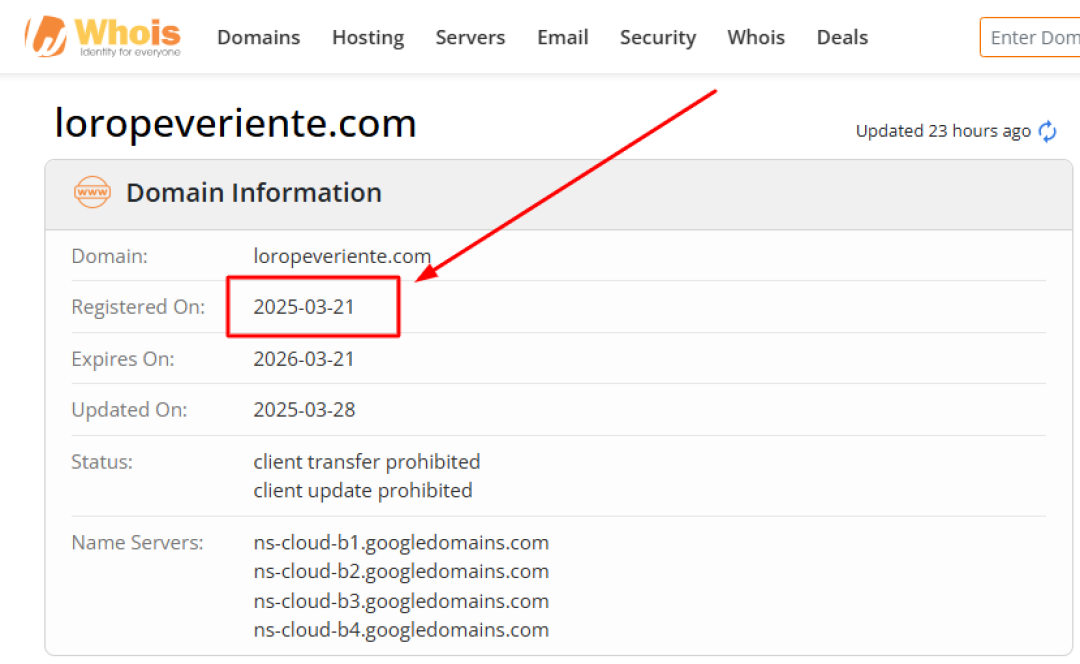Click the Whois logo icon
Image resolution: width=1080 pixels, height=664 pixels.
45,35
